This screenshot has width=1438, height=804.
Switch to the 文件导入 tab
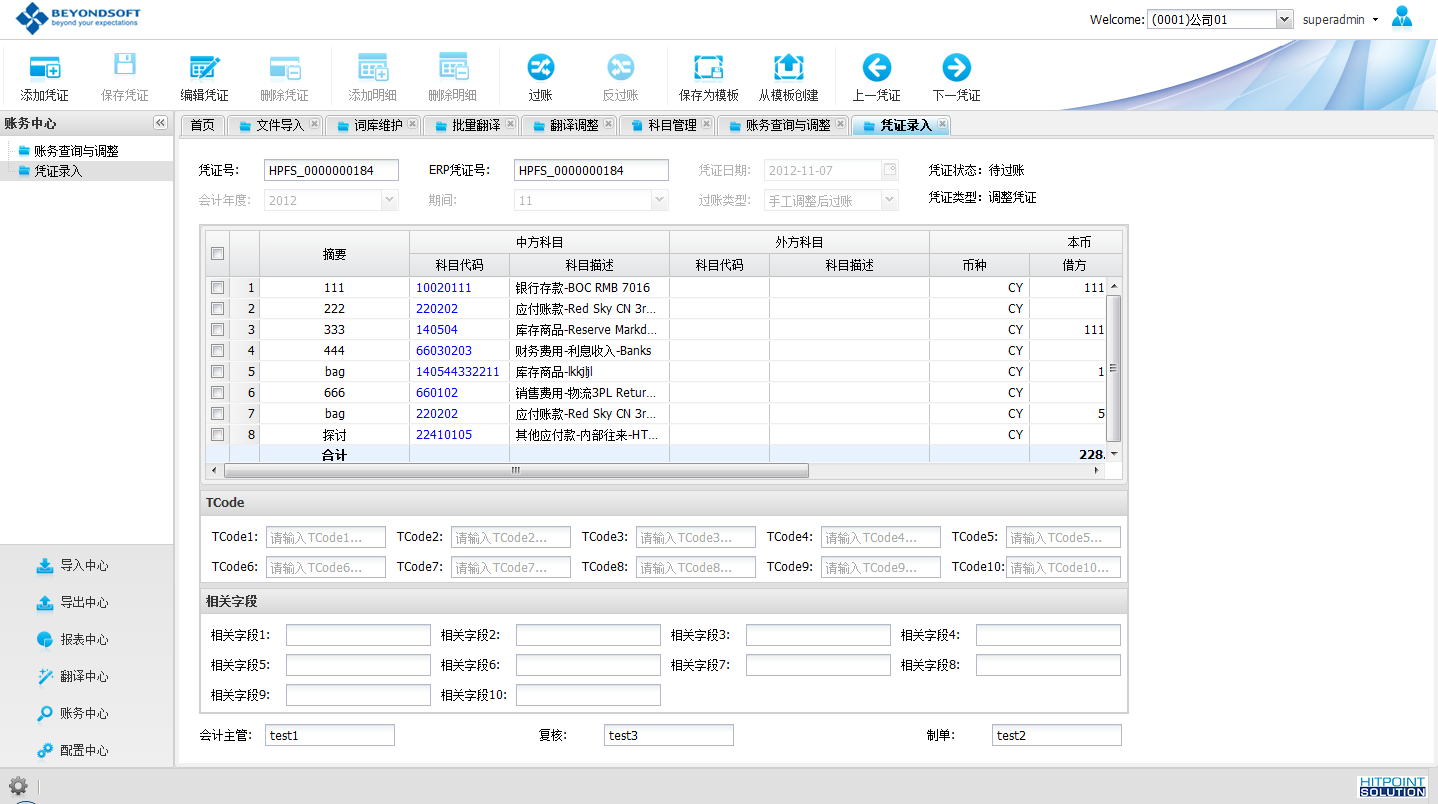click(x=279, y=125)
